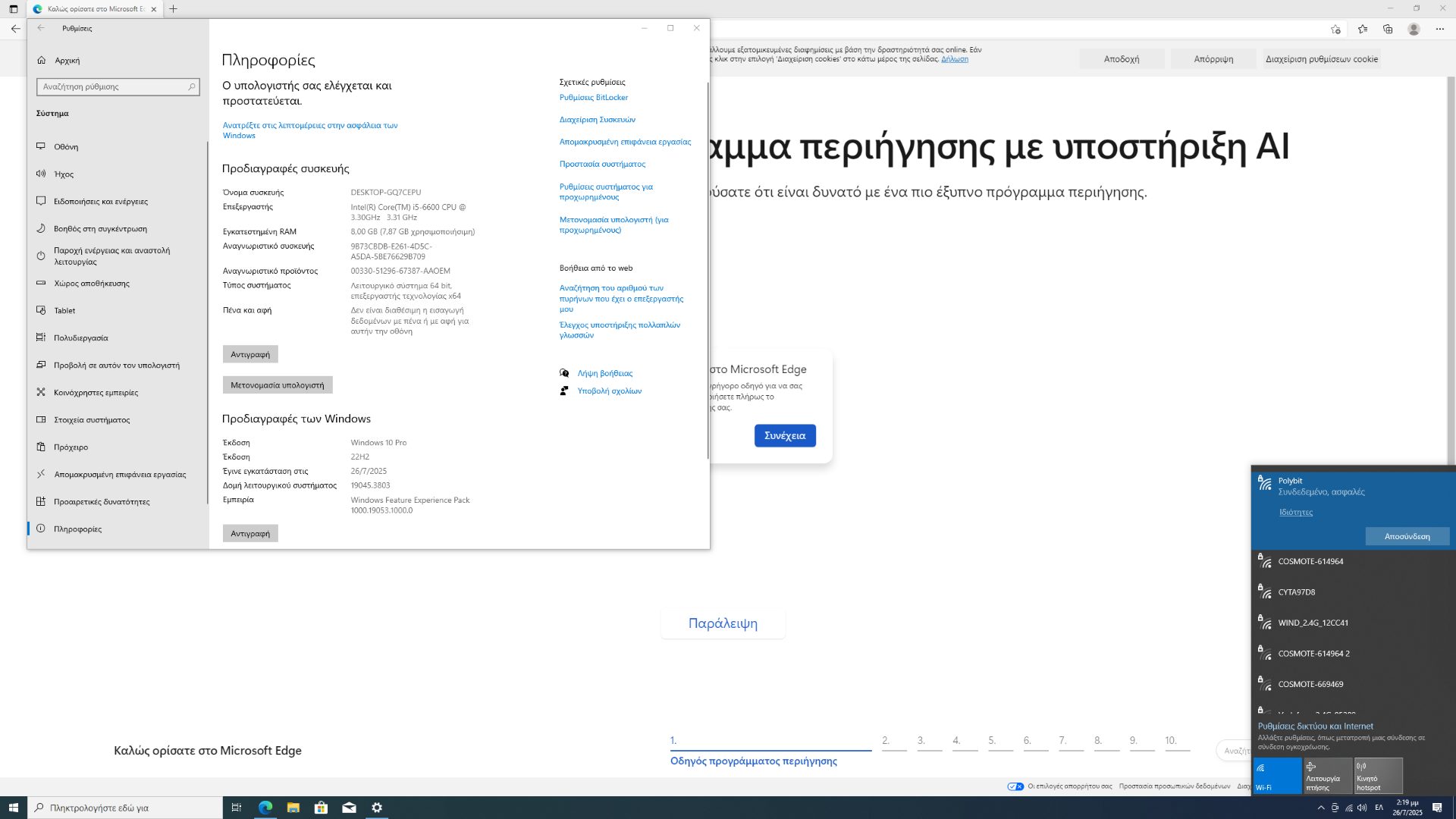
Task: Open Προβολή σε αυτόν τον υπολογιστή
Action: 117,365
